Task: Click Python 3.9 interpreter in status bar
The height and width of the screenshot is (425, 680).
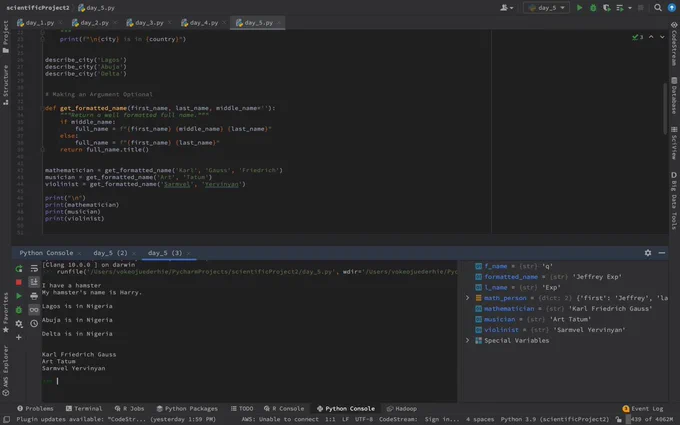Action: pyautogui.click(x=555, y=419)
